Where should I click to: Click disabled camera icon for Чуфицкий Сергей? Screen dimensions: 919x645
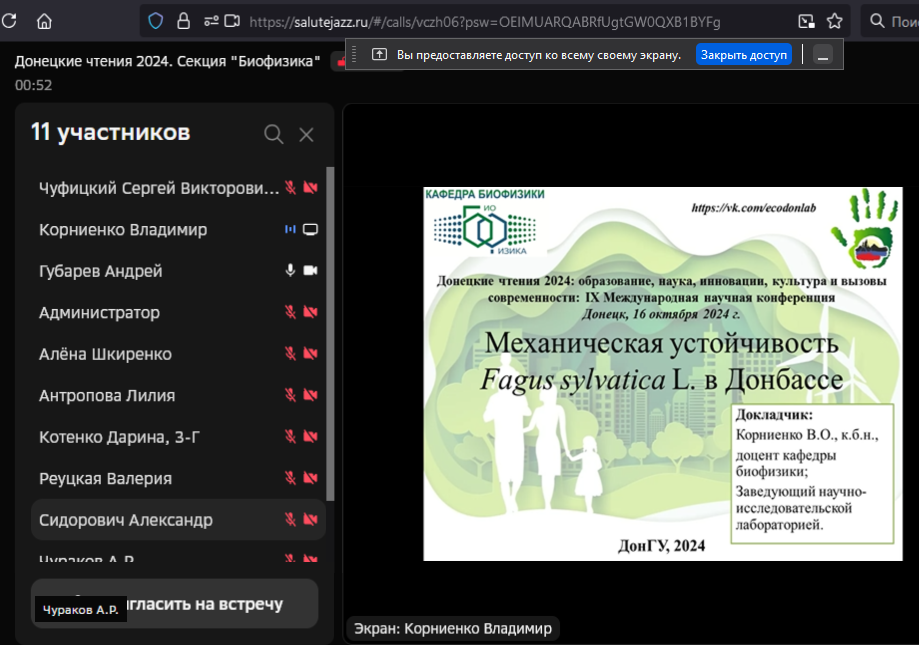311,187
